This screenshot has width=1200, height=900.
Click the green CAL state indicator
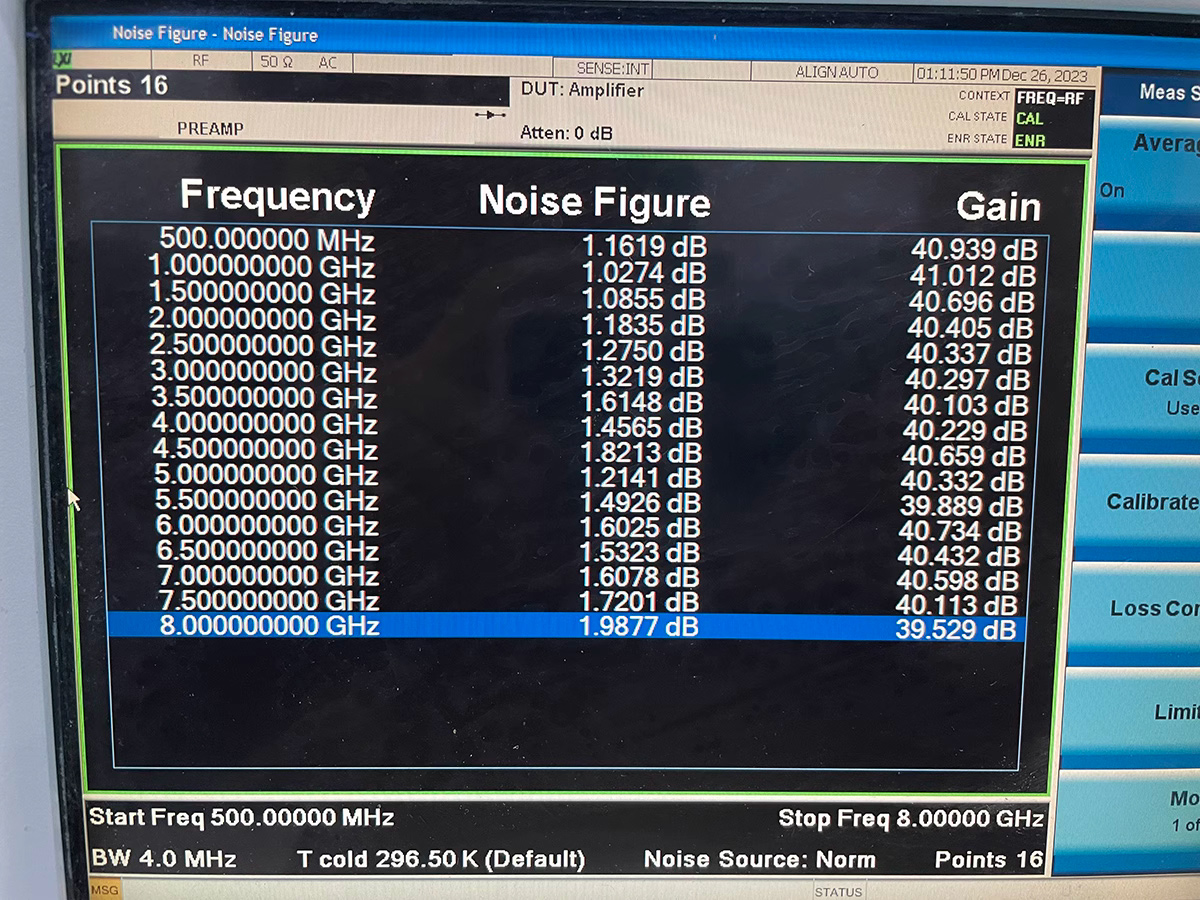click(x=1030, y=119)
